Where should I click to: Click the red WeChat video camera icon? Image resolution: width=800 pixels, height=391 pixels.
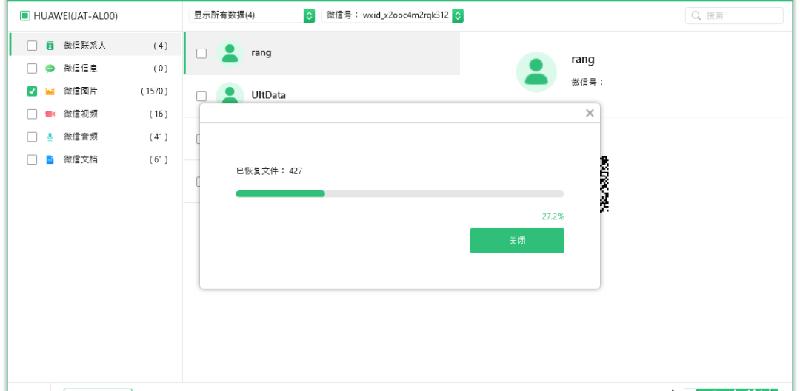[x=49, y=114]
